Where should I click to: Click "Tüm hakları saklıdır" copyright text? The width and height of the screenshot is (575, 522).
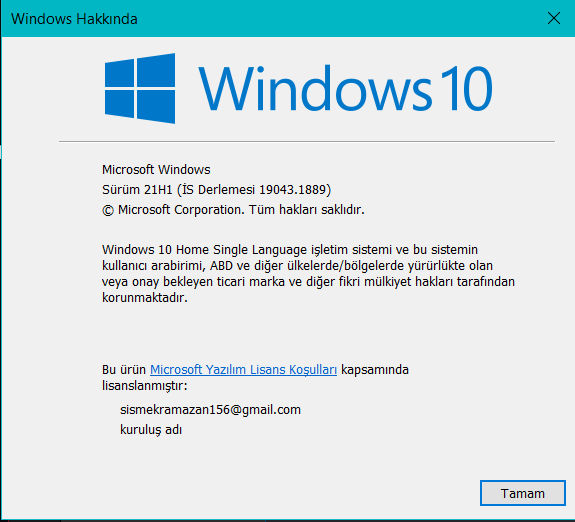(x=307, y=209)
